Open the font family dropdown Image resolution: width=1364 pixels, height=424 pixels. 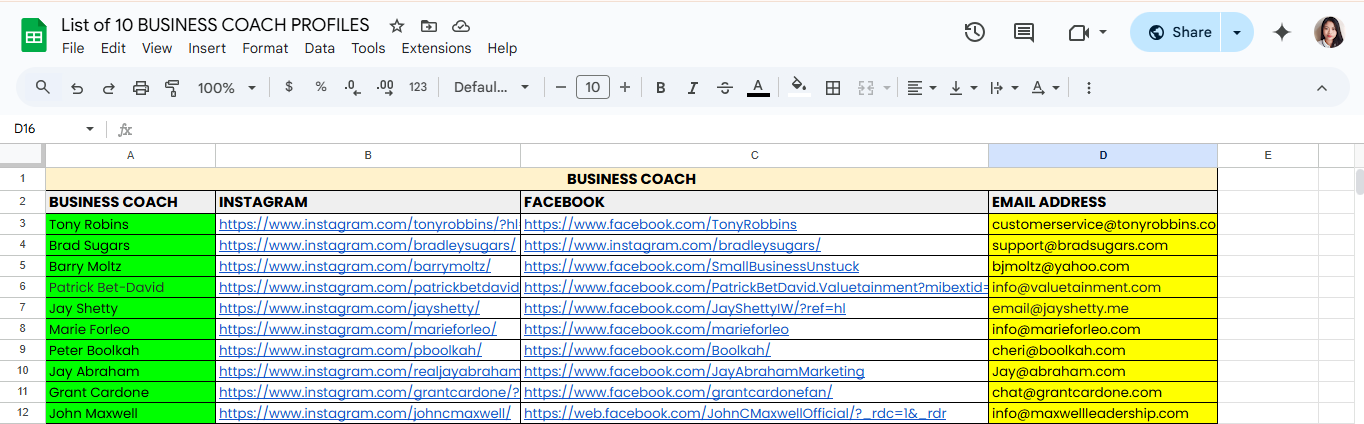click(x=491, y=88)
